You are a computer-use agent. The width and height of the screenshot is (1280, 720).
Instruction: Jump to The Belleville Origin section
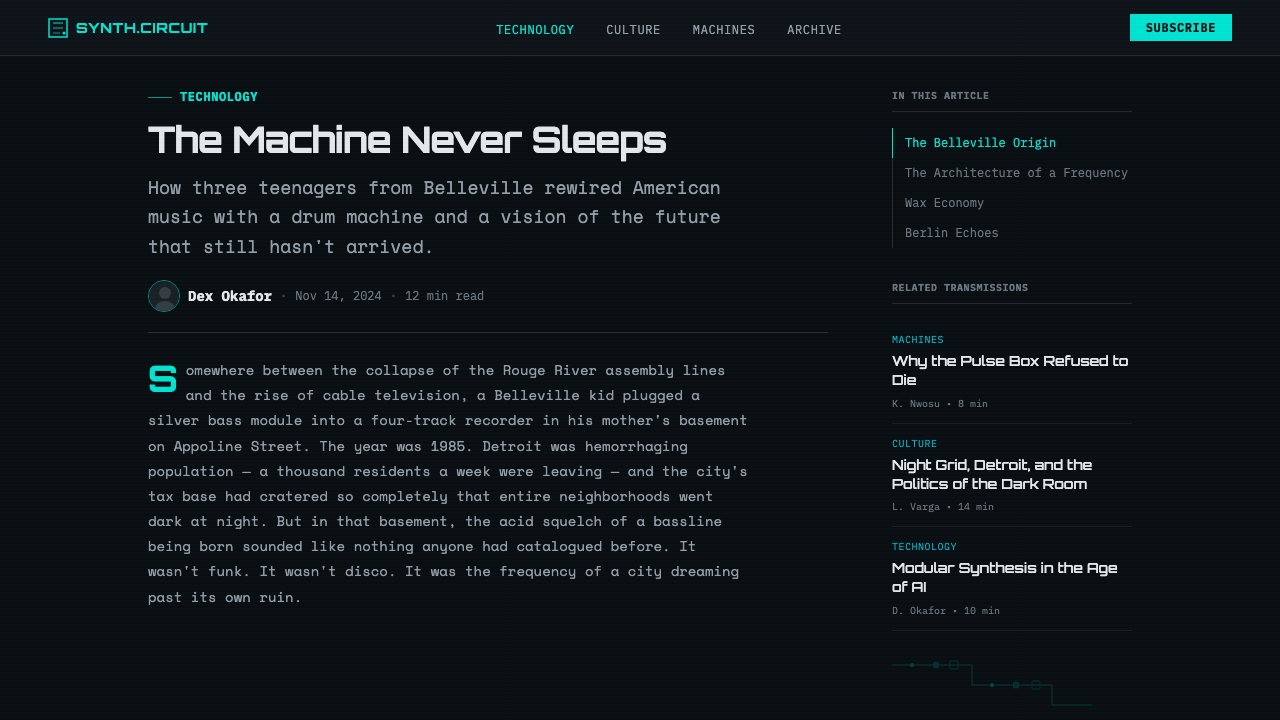[x=980, y=143]
